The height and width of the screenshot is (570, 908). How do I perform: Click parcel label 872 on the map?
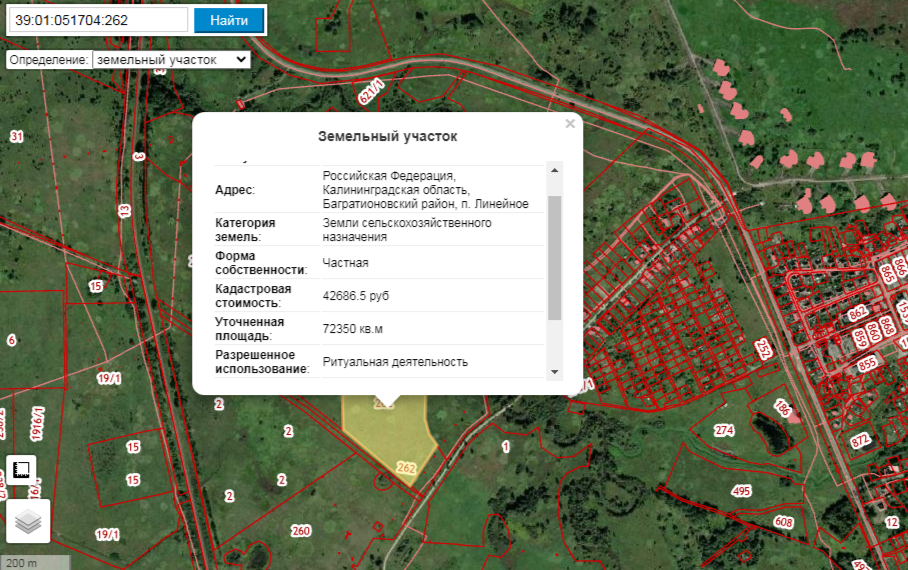click(x=860, y=440)
